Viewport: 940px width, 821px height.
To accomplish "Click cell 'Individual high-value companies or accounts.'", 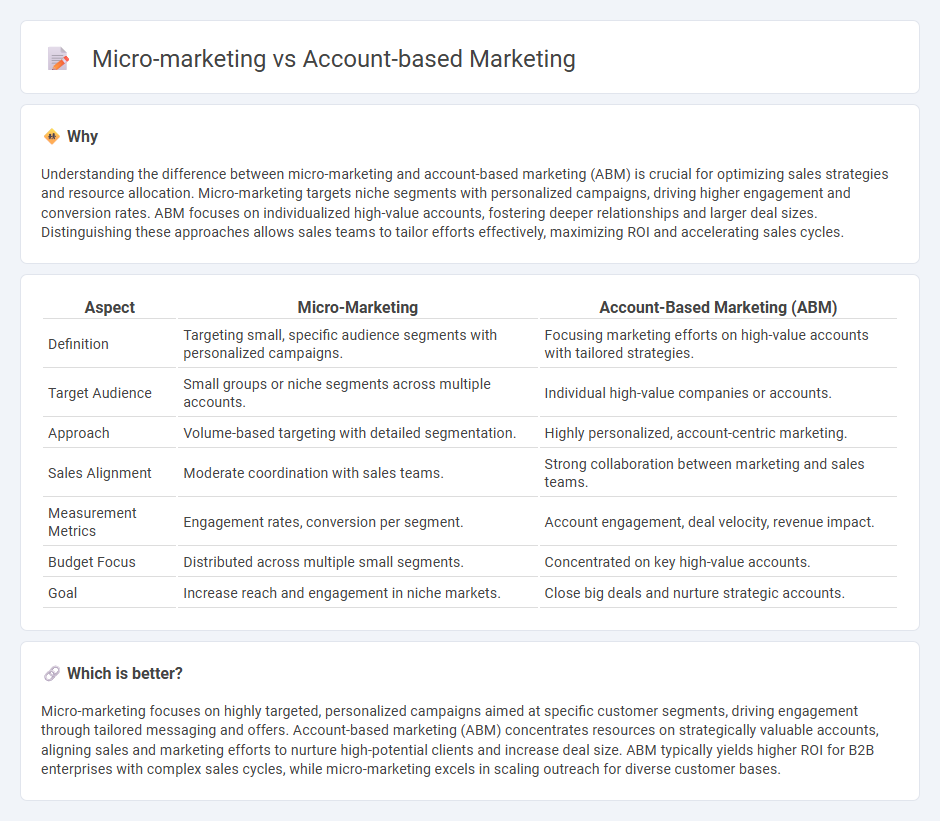I will point(718,393).
